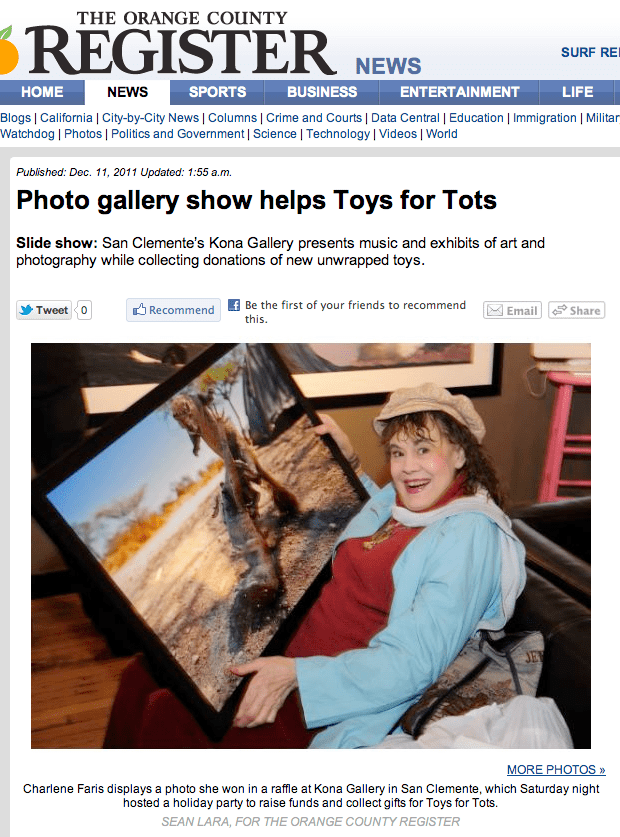
Task: Click the Email envelope button
Action: 512,310
